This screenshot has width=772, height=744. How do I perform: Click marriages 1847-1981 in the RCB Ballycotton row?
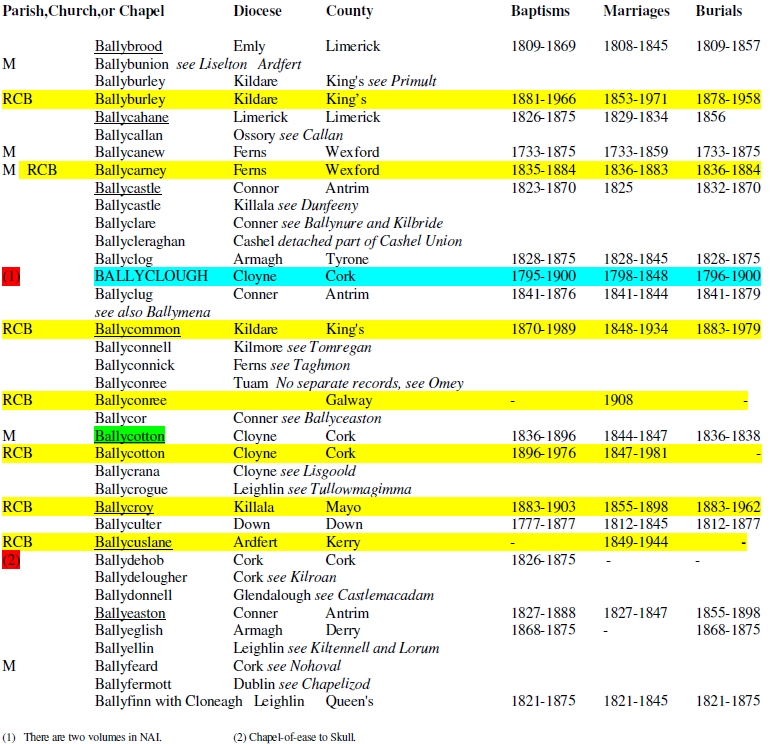click(636, 453)
